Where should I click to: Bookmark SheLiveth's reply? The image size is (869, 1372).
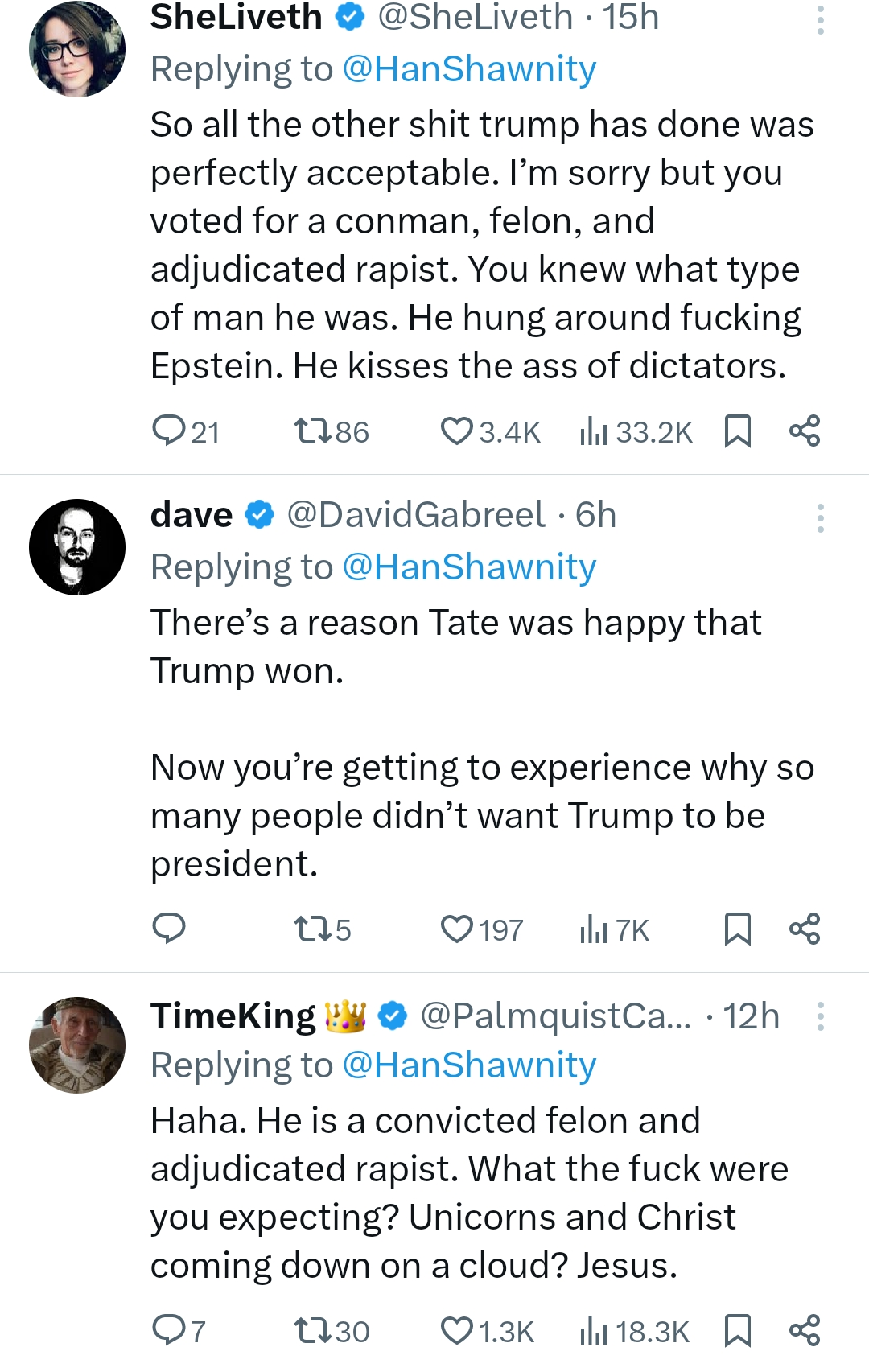(737, 431)
